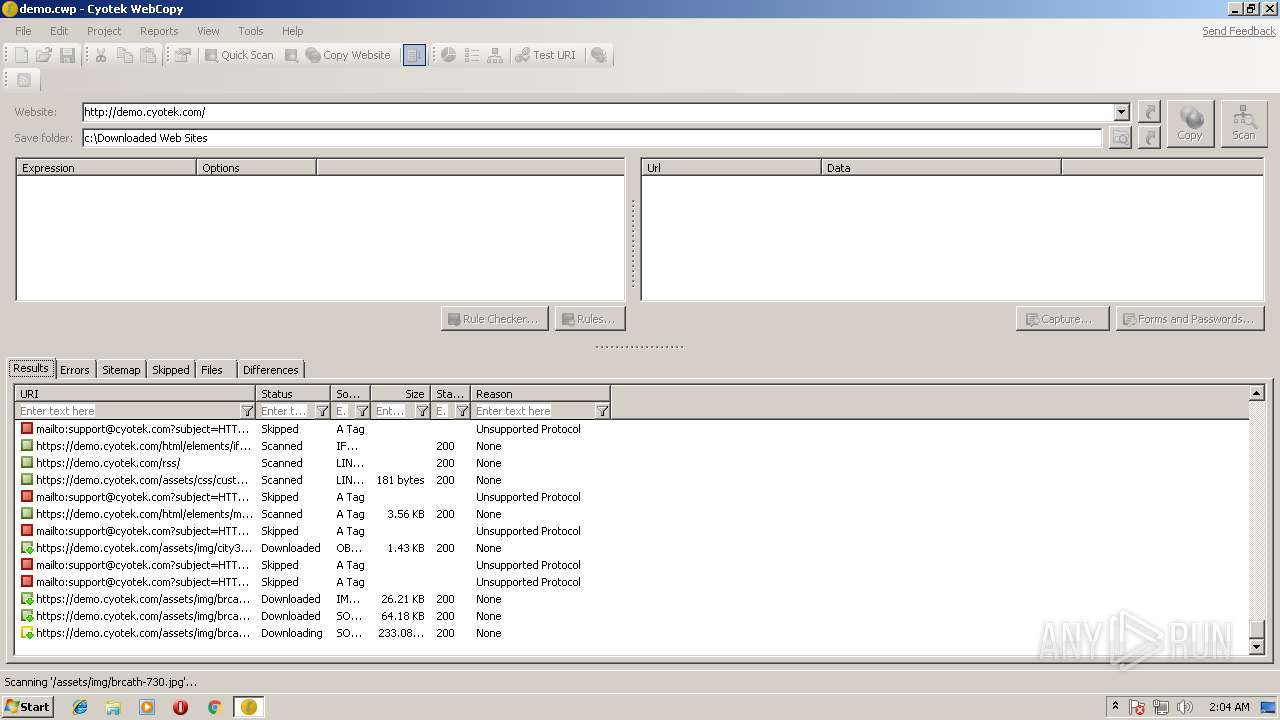The height and width of the screenshot is (720, 1280).
Task: Open Project Properties toolbar icon
Action: pyautogui.click(x=182, y=55)
